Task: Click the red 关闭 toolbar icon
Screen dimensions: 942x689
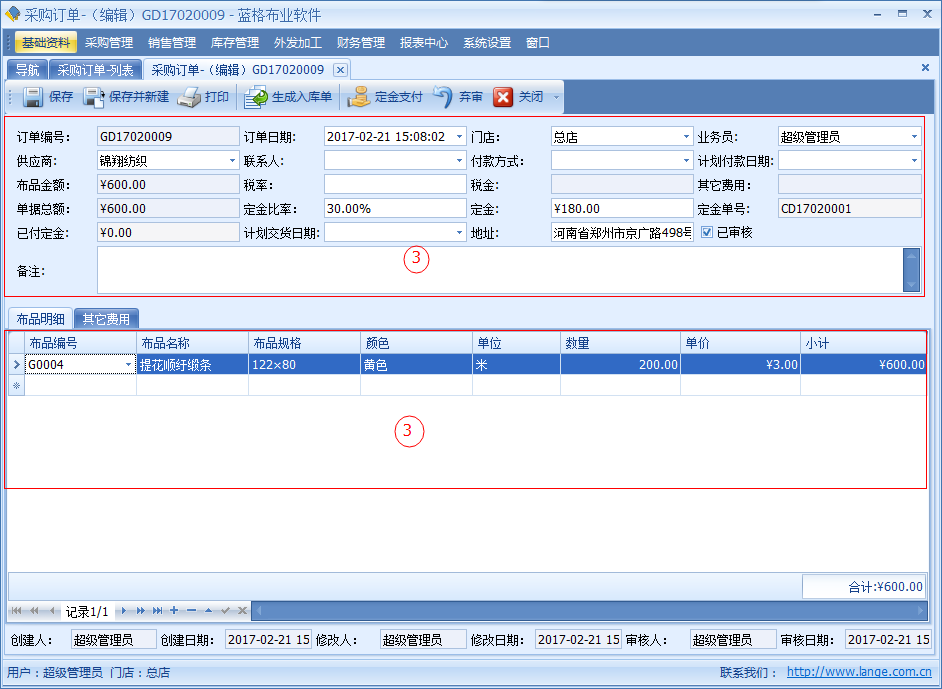Action: coord(503,97)
